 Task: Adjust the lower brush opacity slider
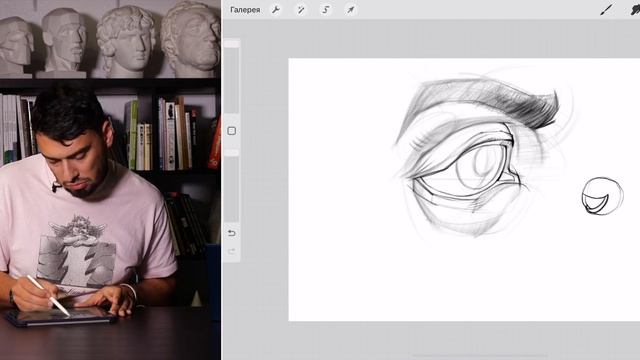(231, 186)
